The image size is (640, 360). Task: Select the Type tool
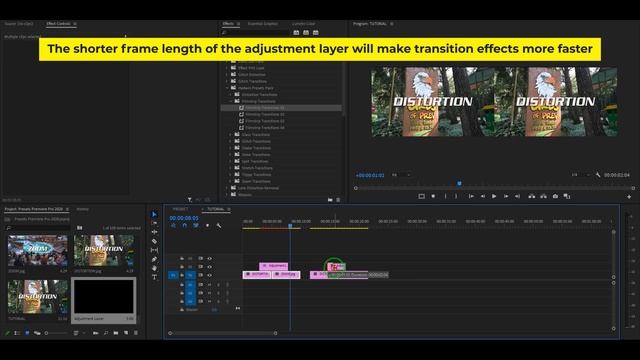tap(154, 277)
